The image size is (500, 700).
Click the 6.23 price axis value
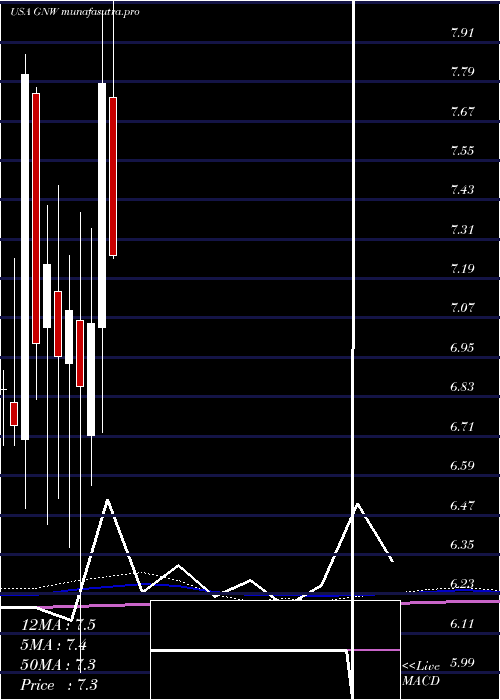pos(462,584)
